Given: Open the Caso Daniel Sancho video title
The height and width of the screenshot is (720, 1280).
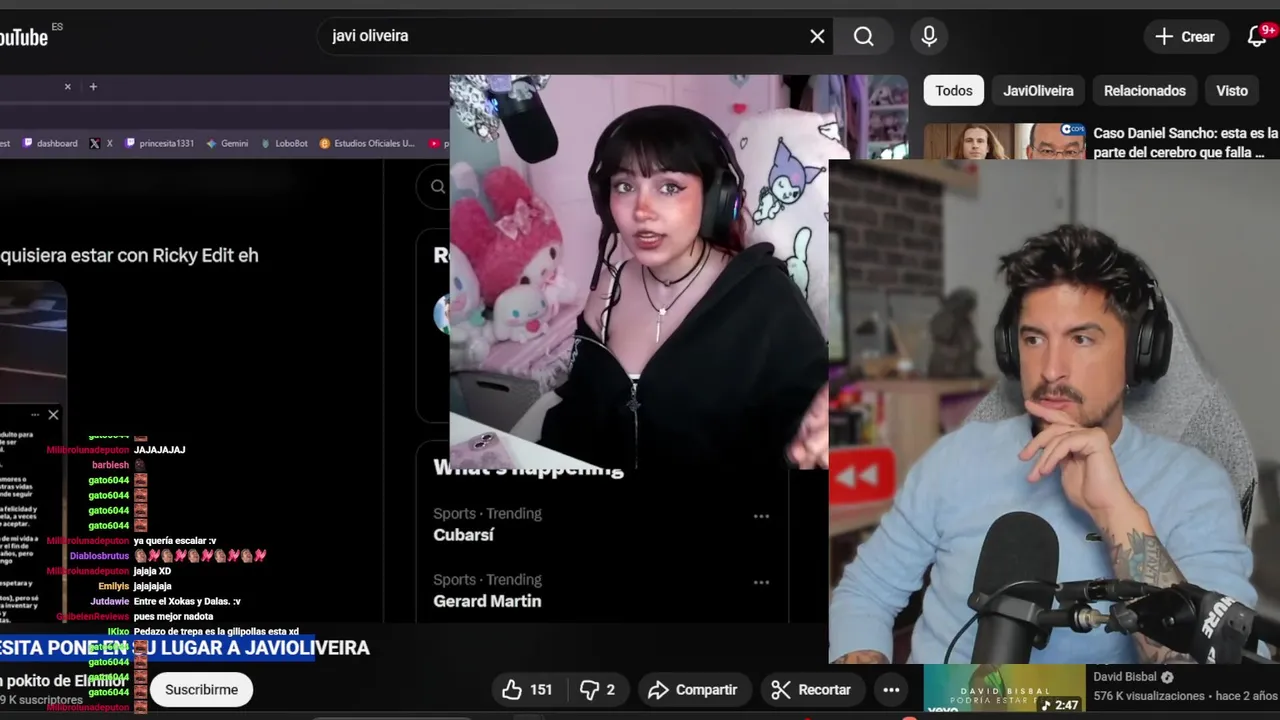Looking at the screenshot, I should [x=1186, y=142].
